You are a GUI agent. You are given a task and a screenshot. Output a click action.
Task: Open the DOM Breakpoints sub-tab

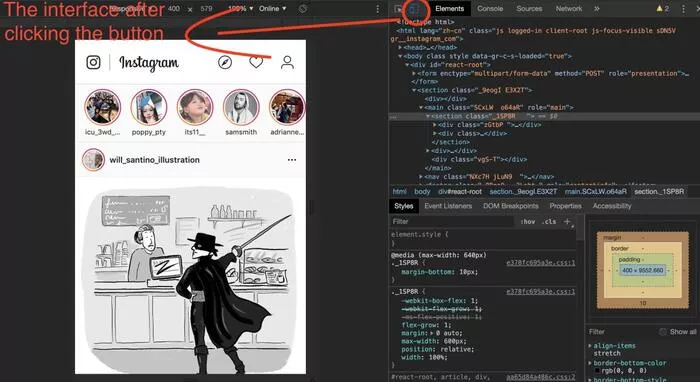click(511, 206)
